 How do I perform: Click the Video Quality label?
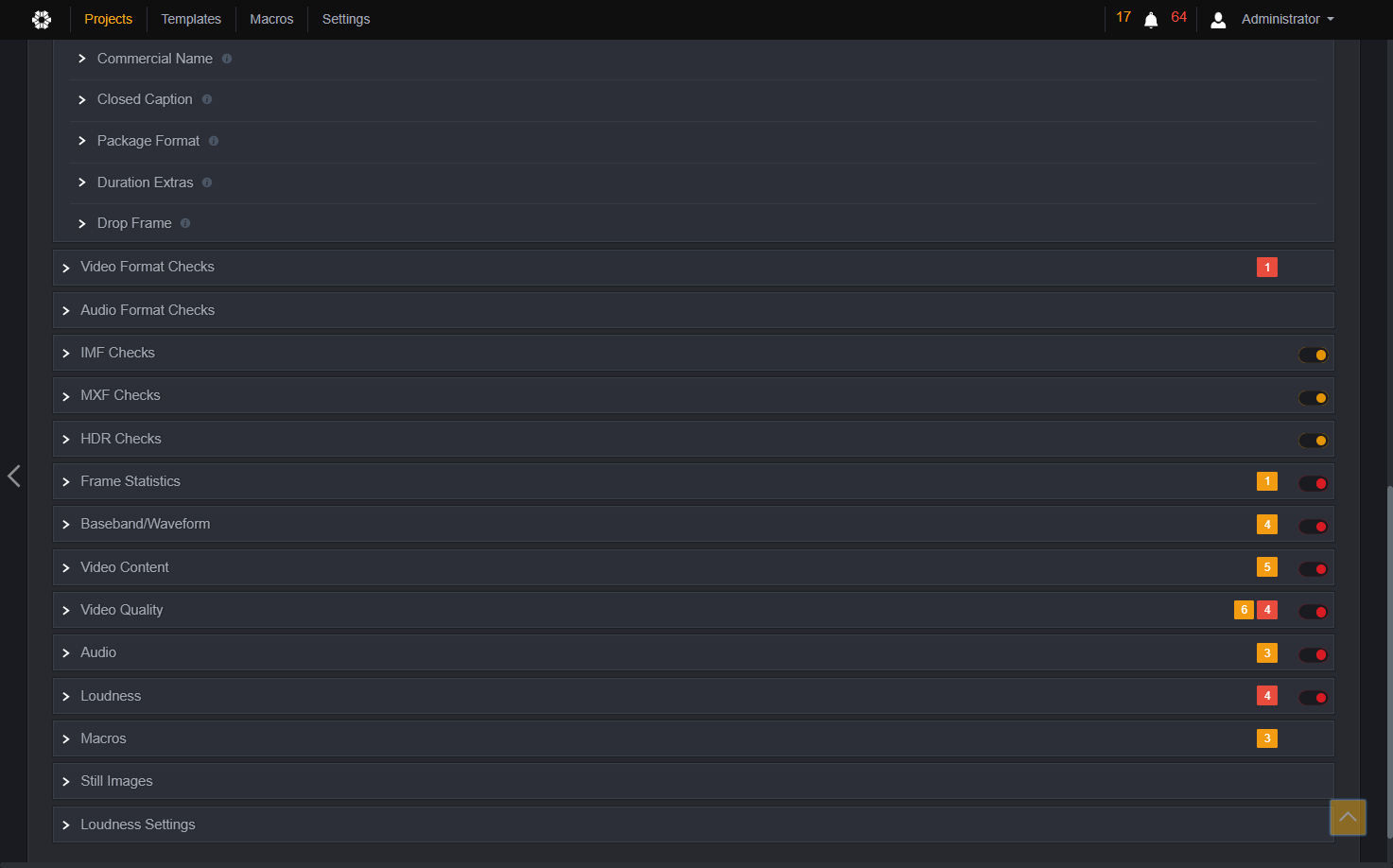coord(122,610)
